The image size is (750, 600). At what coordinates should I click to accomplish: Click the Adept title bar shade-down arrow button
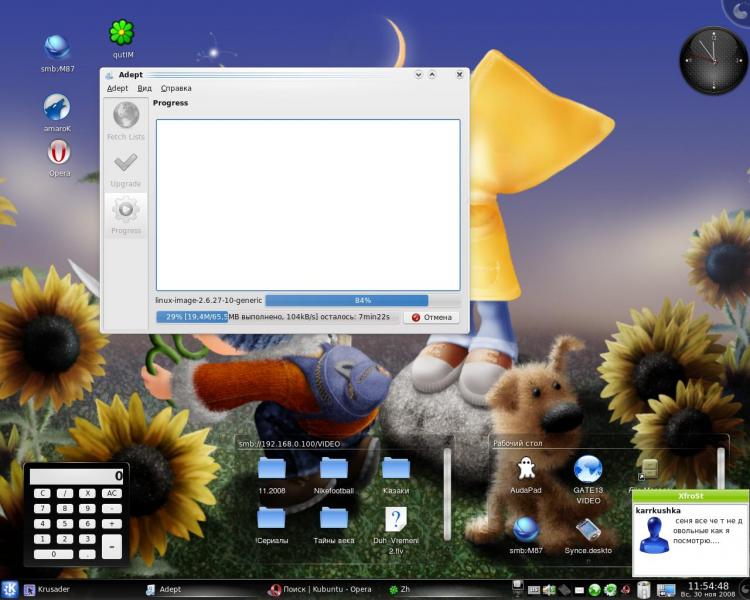pyautogui.click(x=419, y=75)
